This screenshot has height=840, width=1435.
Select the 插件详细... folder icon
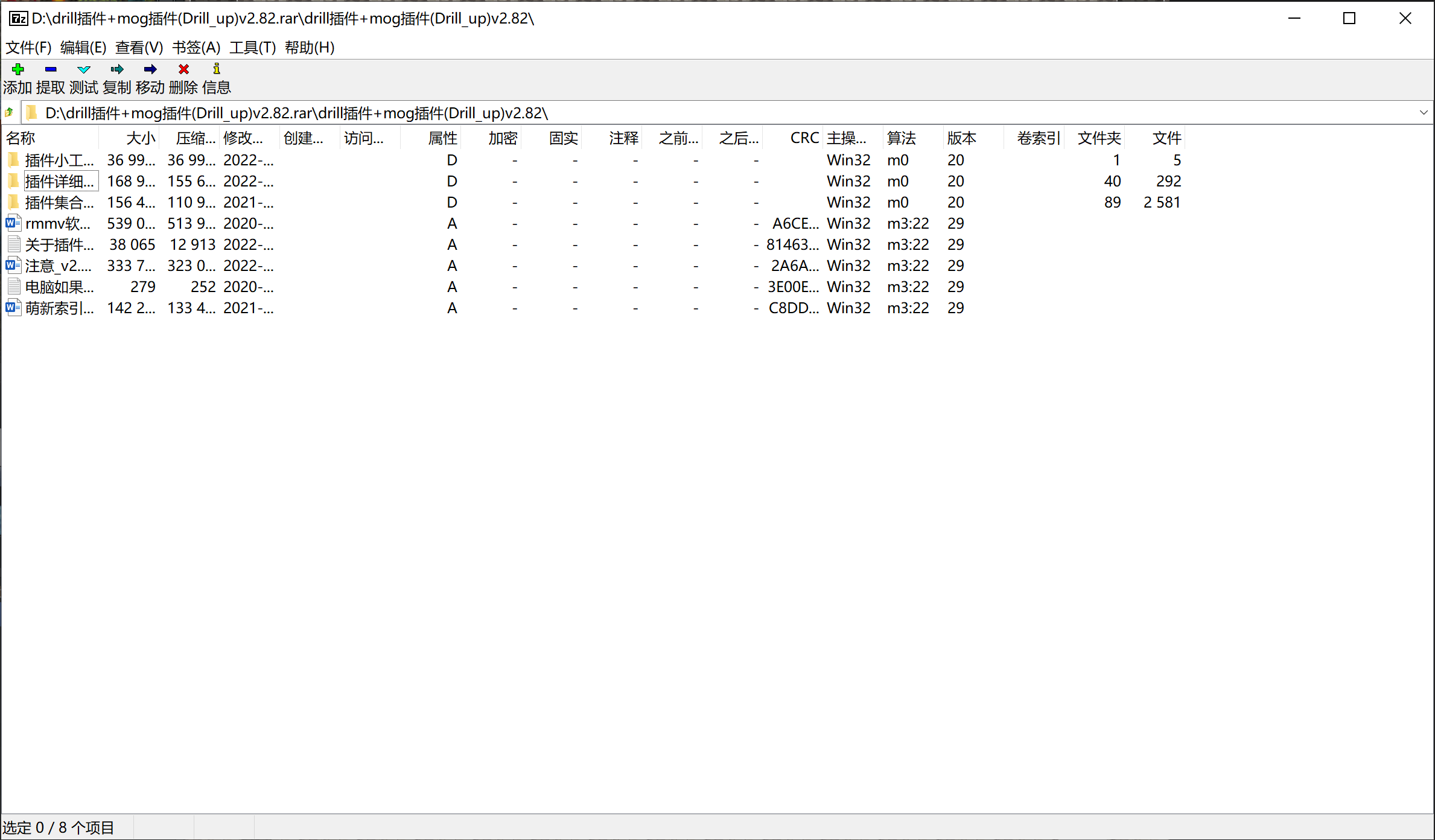[x=14, y=181]
